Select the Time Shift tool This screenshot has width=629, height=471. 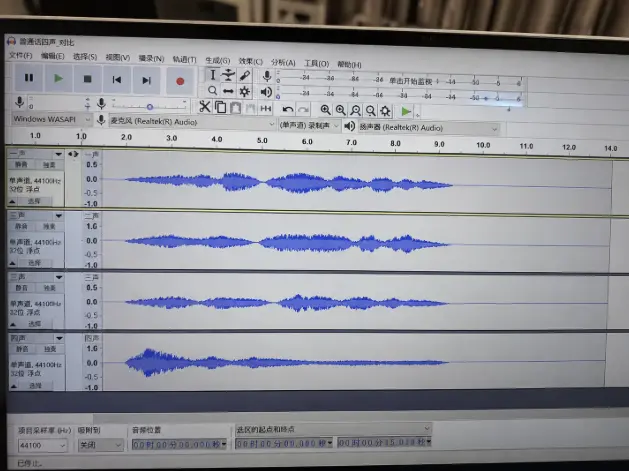228,91
